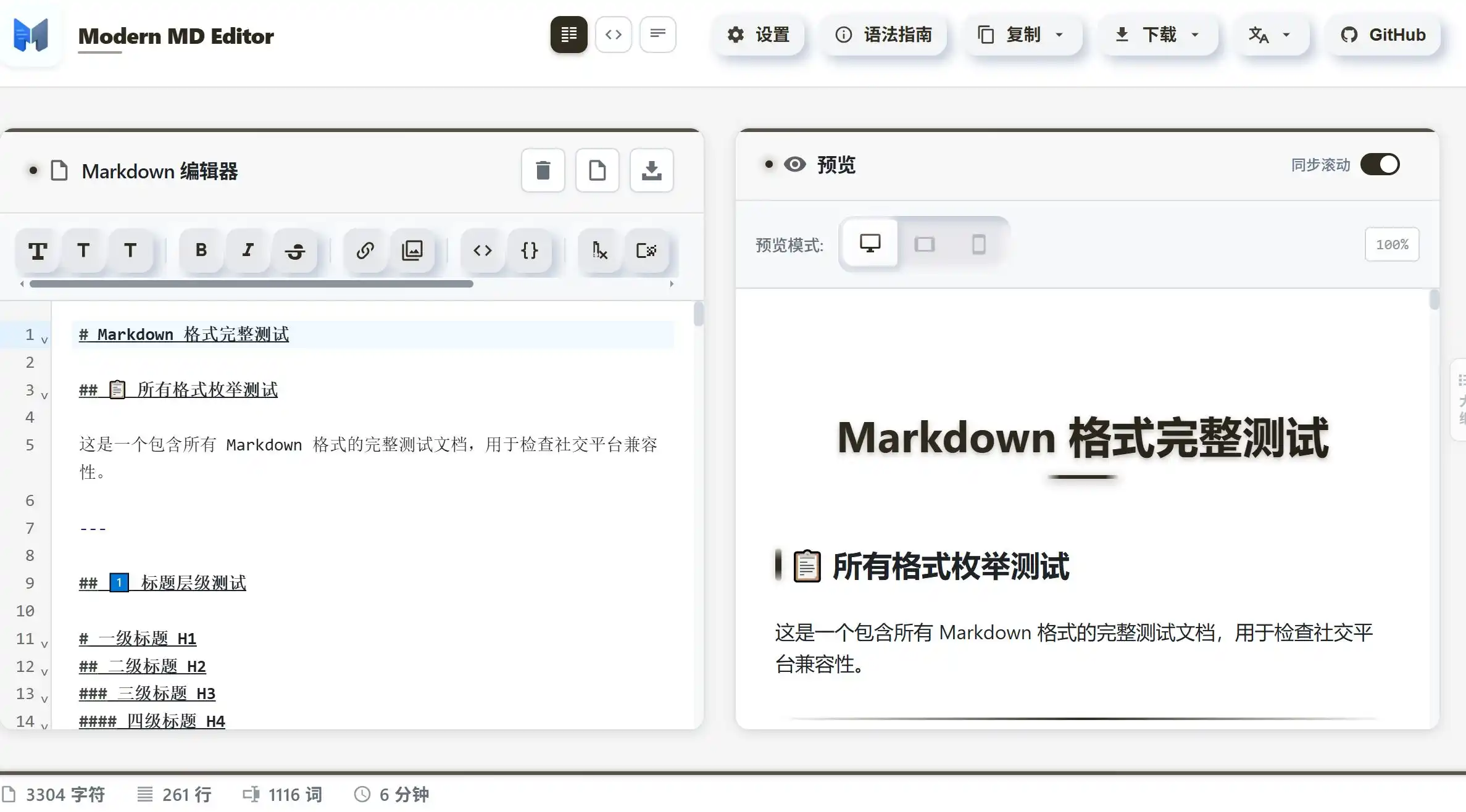The width and height of the screenshot is (1466, 812).
Task: Click the '6 分钟' reading time entry
Action: coord(391,795)
